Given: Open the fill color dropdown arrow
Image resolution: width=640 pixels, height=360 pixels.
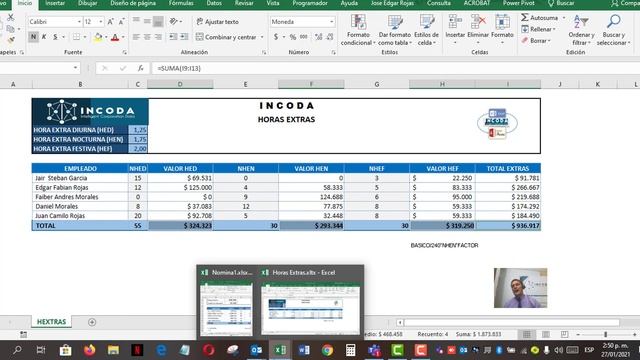Looking at the screenshot, I should pyautogui.click(x=106, y=37).
